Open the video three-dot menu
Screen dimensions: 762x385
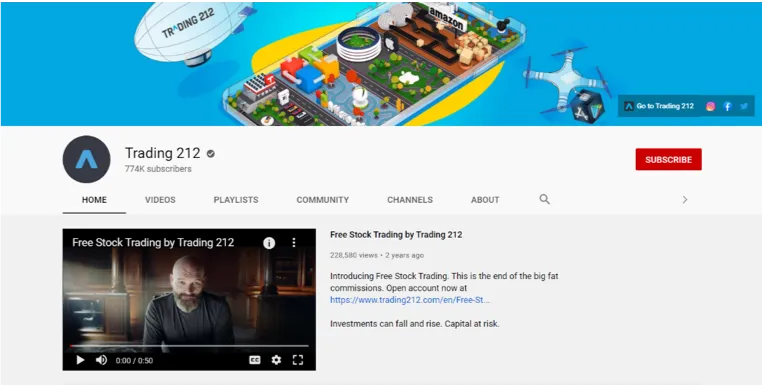coord(294,243)
